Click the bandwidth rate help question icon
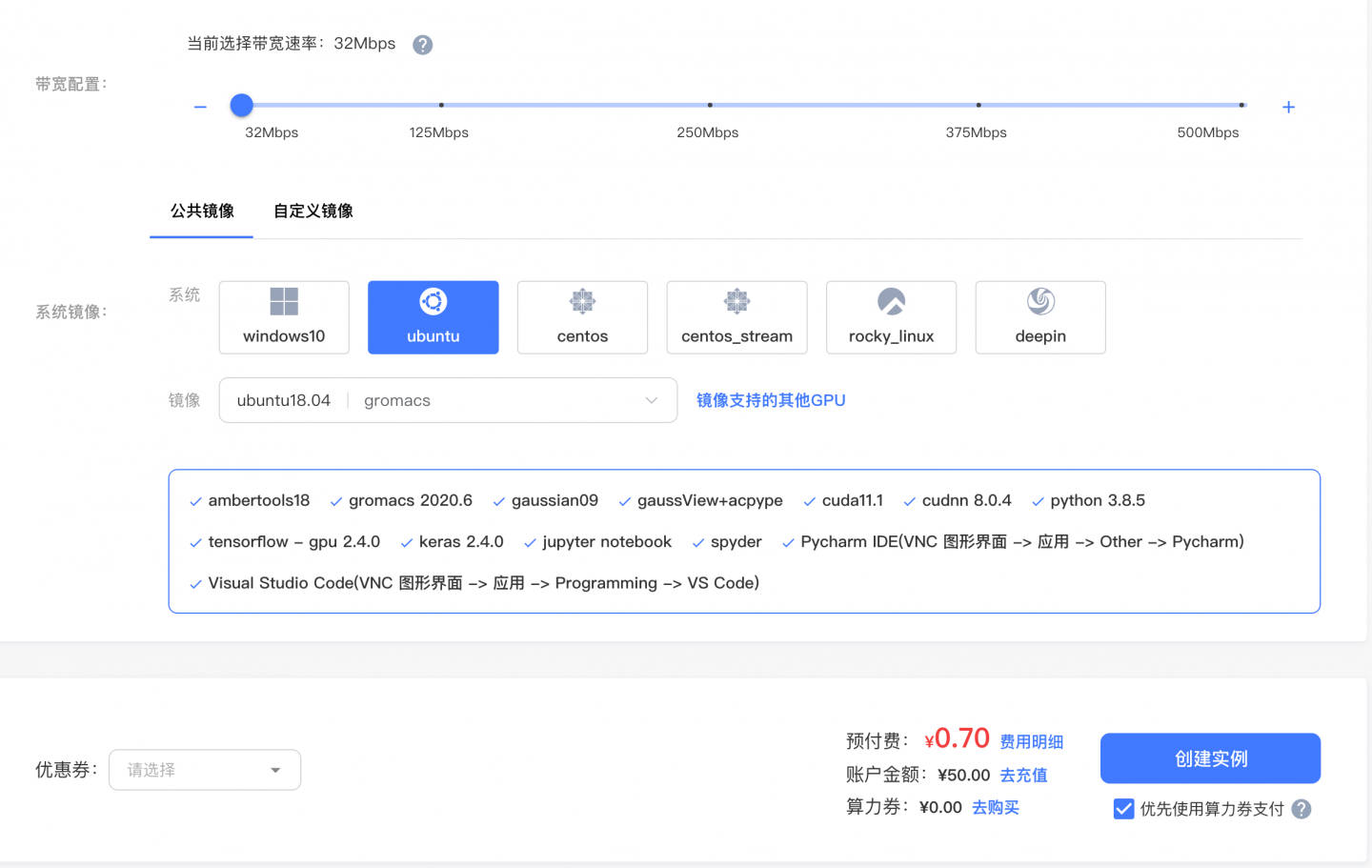This screenshot has width=1372, height=868. (422, 45)
